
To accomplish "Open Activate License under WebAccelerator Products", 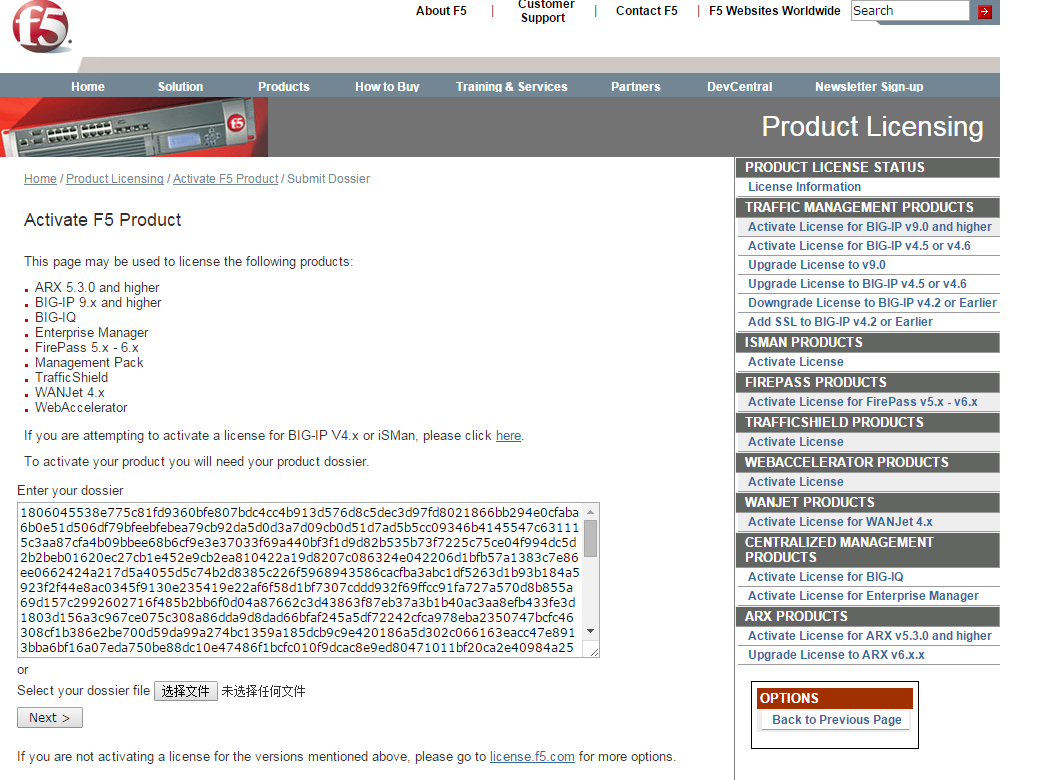I will tap(796, 482).
